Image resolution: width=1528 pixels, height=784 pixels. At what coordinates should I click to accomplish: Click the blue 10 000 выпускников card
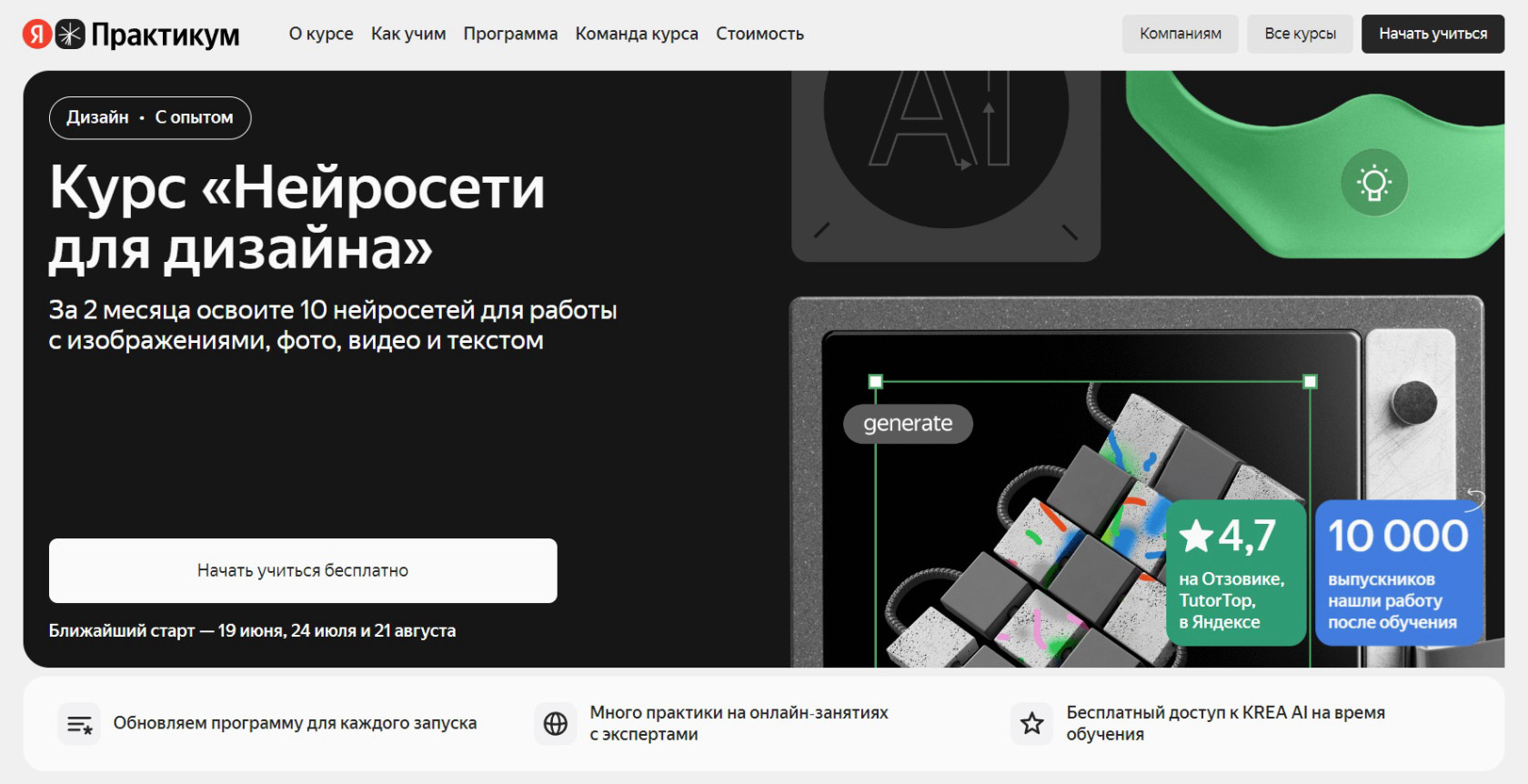(1400, 573)
